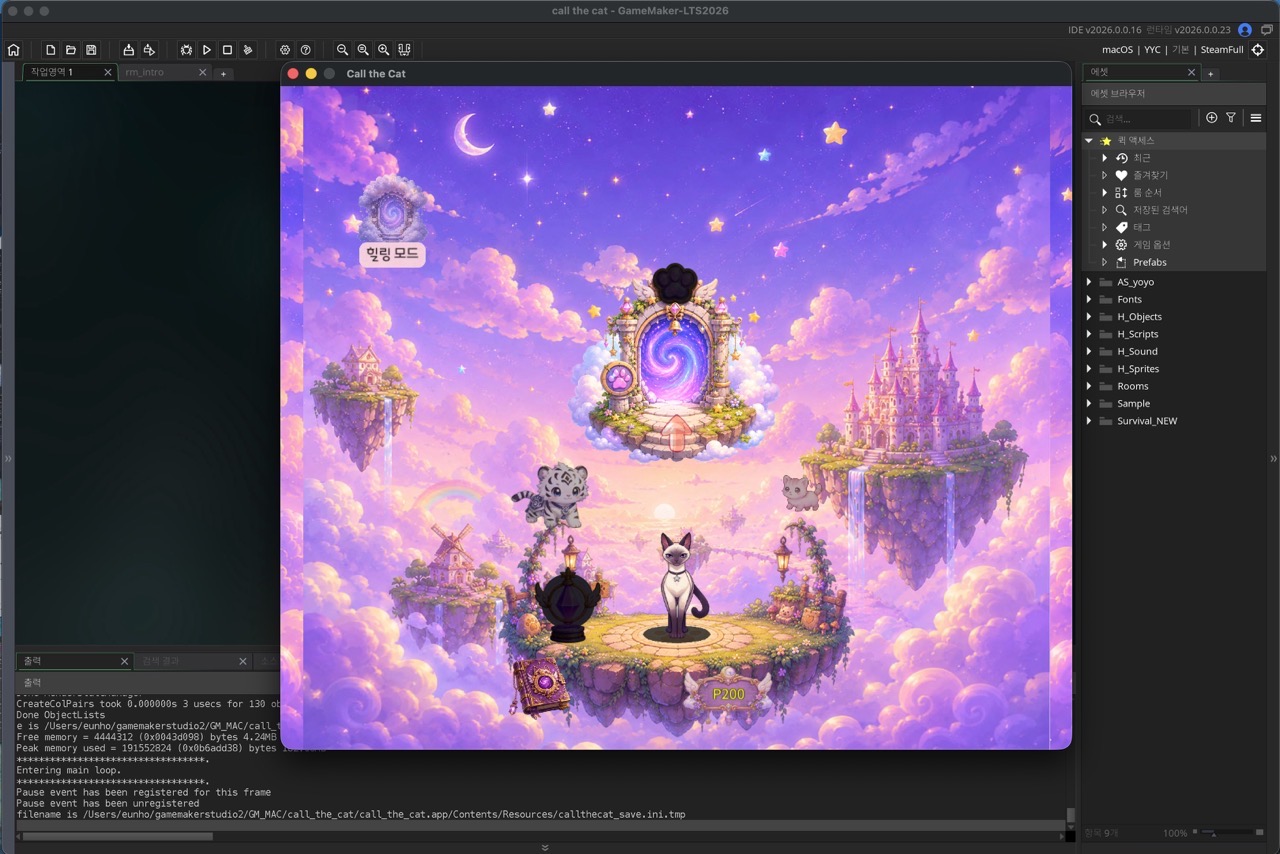
Task: Open Game Options gear in the toolbar
Action: click(x=285, y=50)
